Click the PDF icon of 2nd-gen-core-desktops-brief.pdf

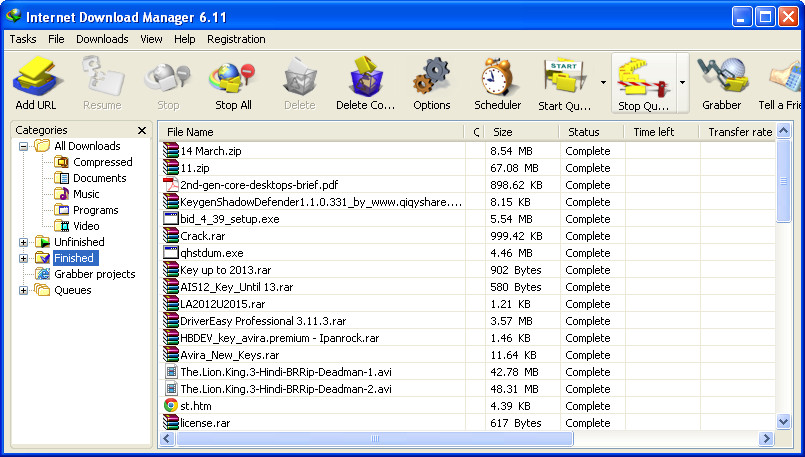click(170, 185)
